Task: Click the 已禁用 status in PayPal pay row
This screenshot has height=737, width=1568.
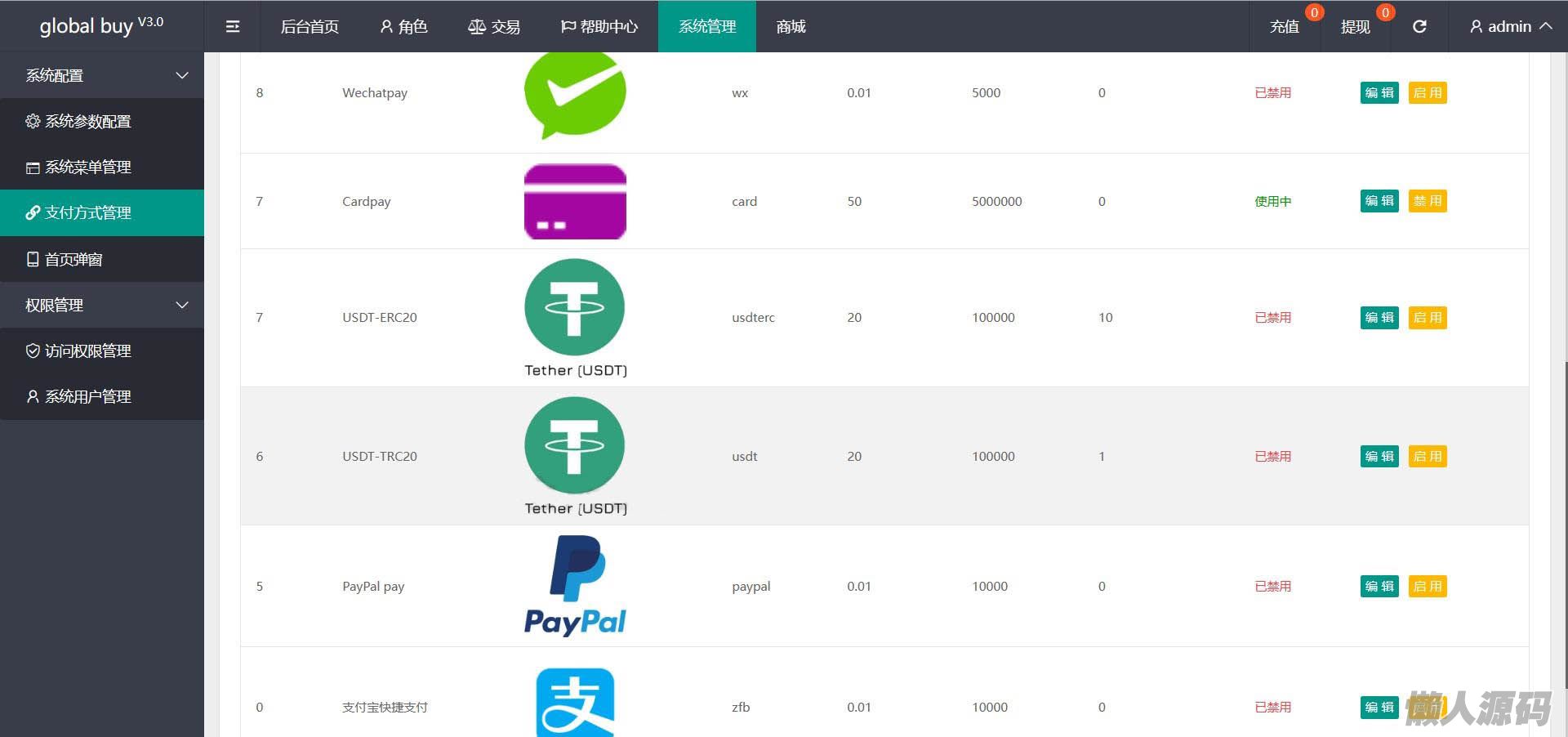Action: [1273, 587]
